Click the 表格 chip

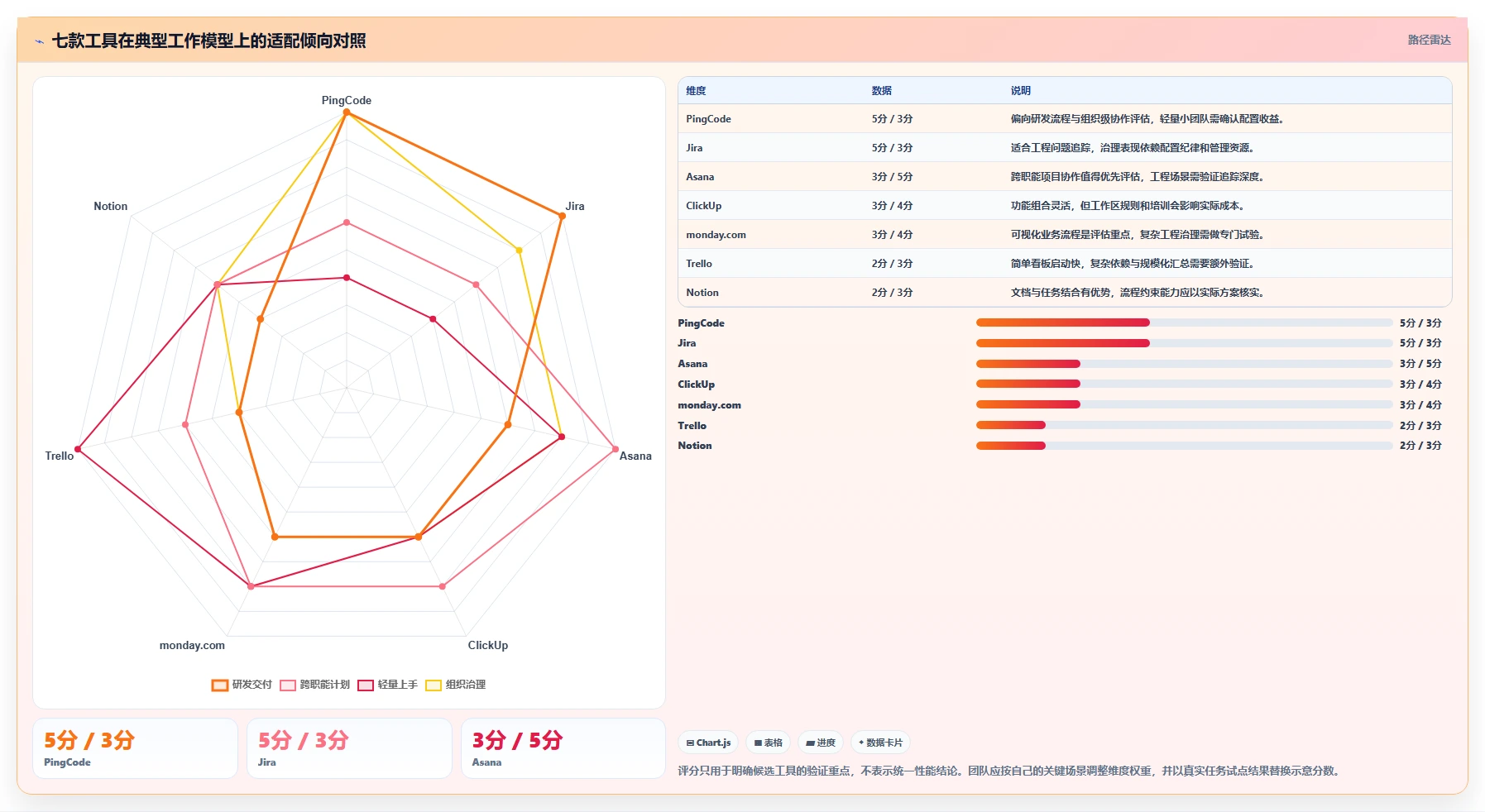769,743
